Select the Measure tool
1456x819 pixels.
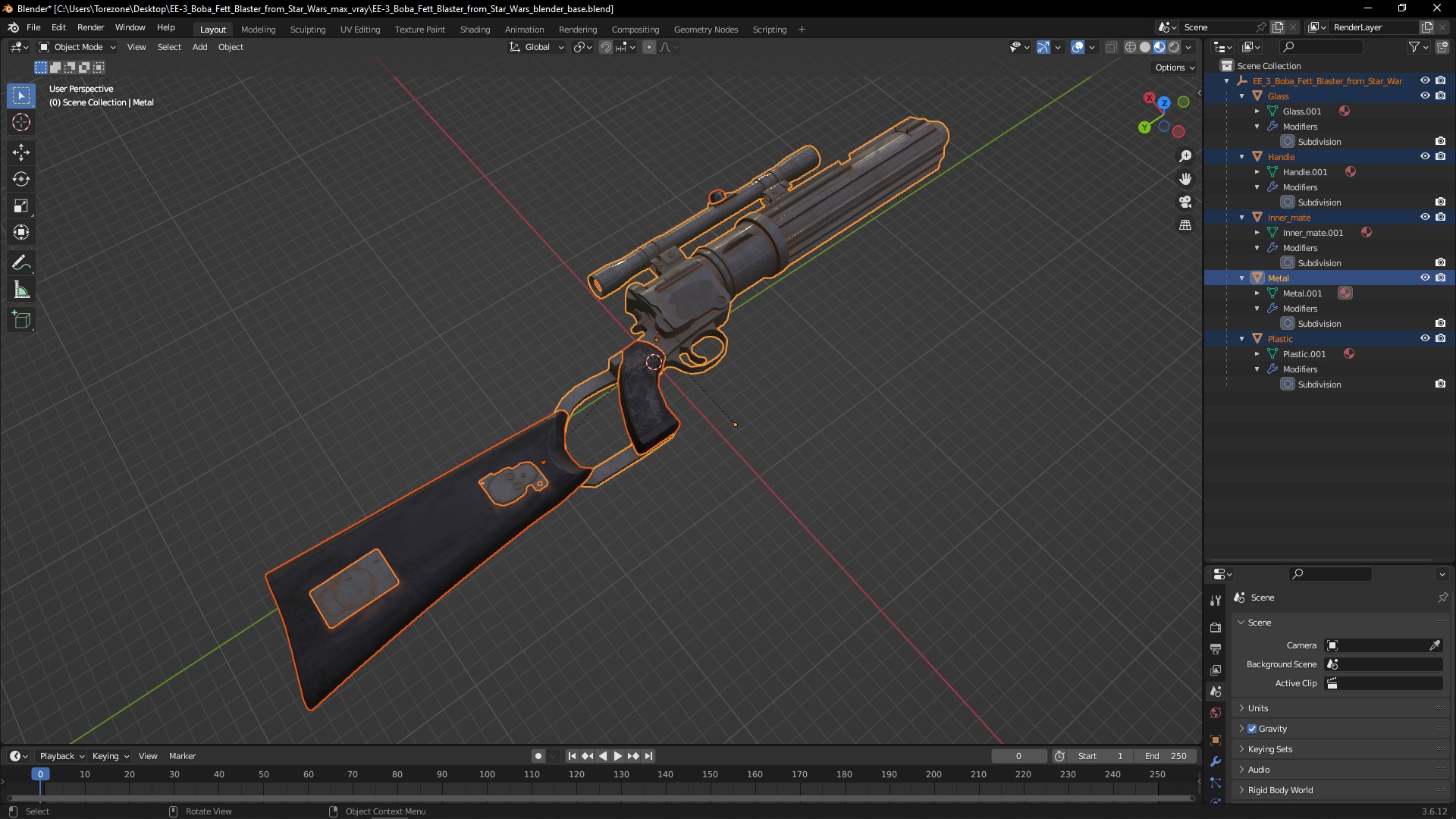(21, 290)
